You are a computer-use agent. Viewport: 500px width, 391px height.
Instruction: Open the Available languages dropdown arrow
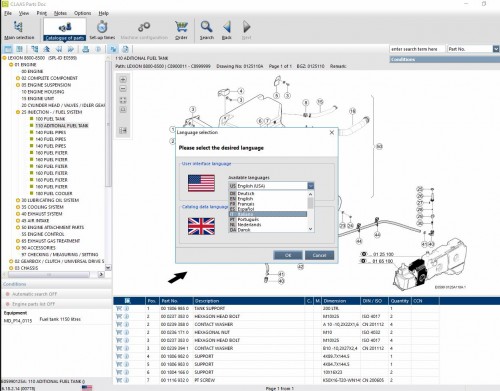pyautogui.click(x=310, y=186)
